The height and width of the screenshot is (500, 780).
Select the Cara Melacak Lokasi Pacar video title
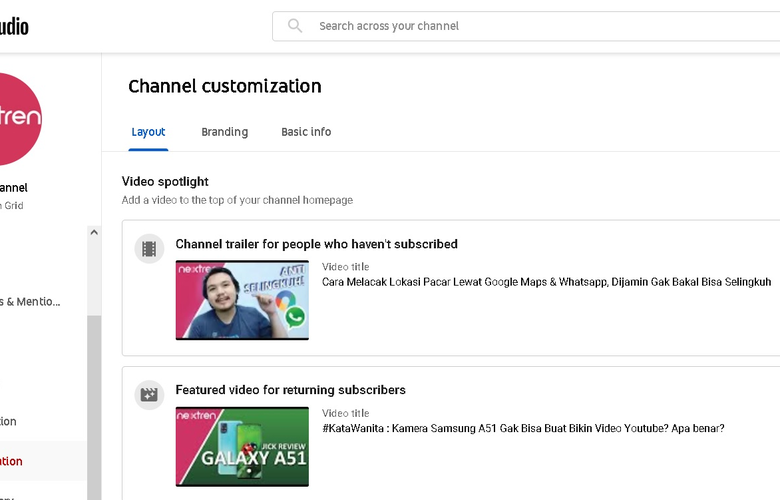[x=546, y=282]
